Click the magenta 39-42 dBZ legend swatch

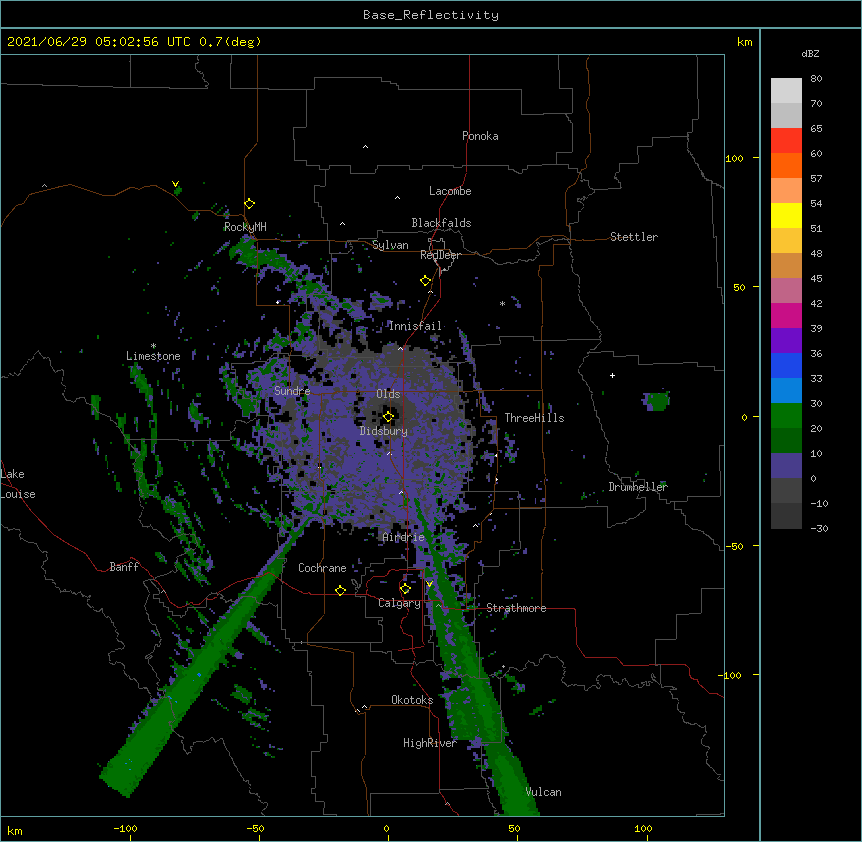coord(786,315)
